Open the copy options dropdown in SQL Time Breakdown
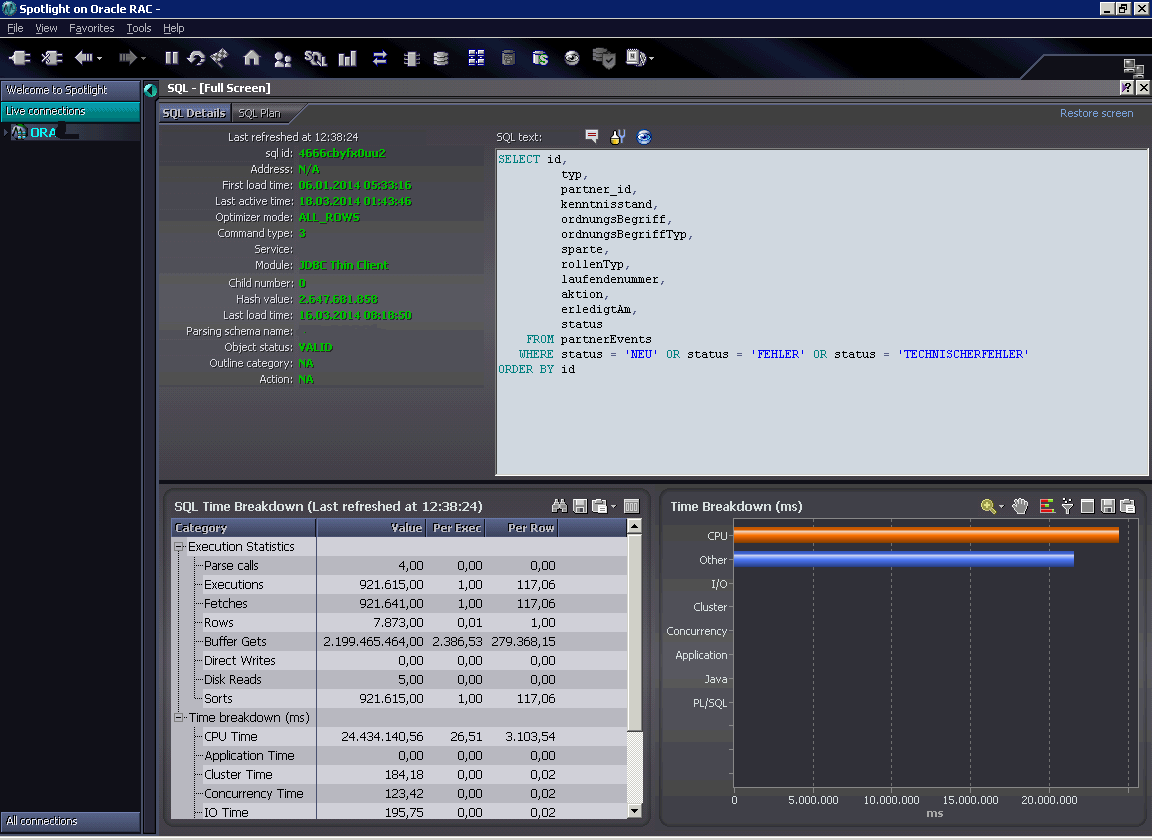This screenshot has height=840, width=1152. [613, 506]
